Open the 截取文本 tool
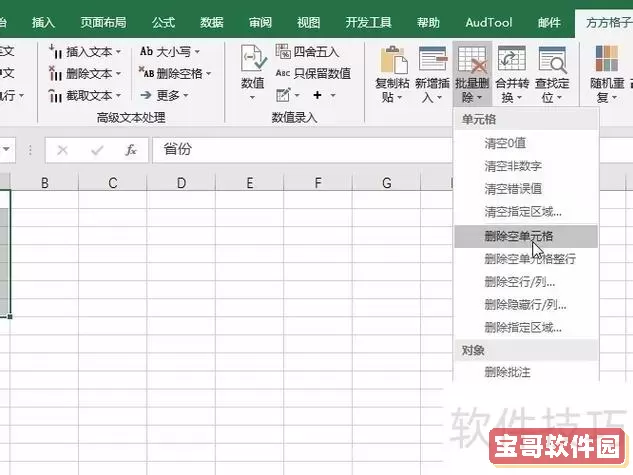The height and width of the screenshot is (475, 633). point(84,96)
